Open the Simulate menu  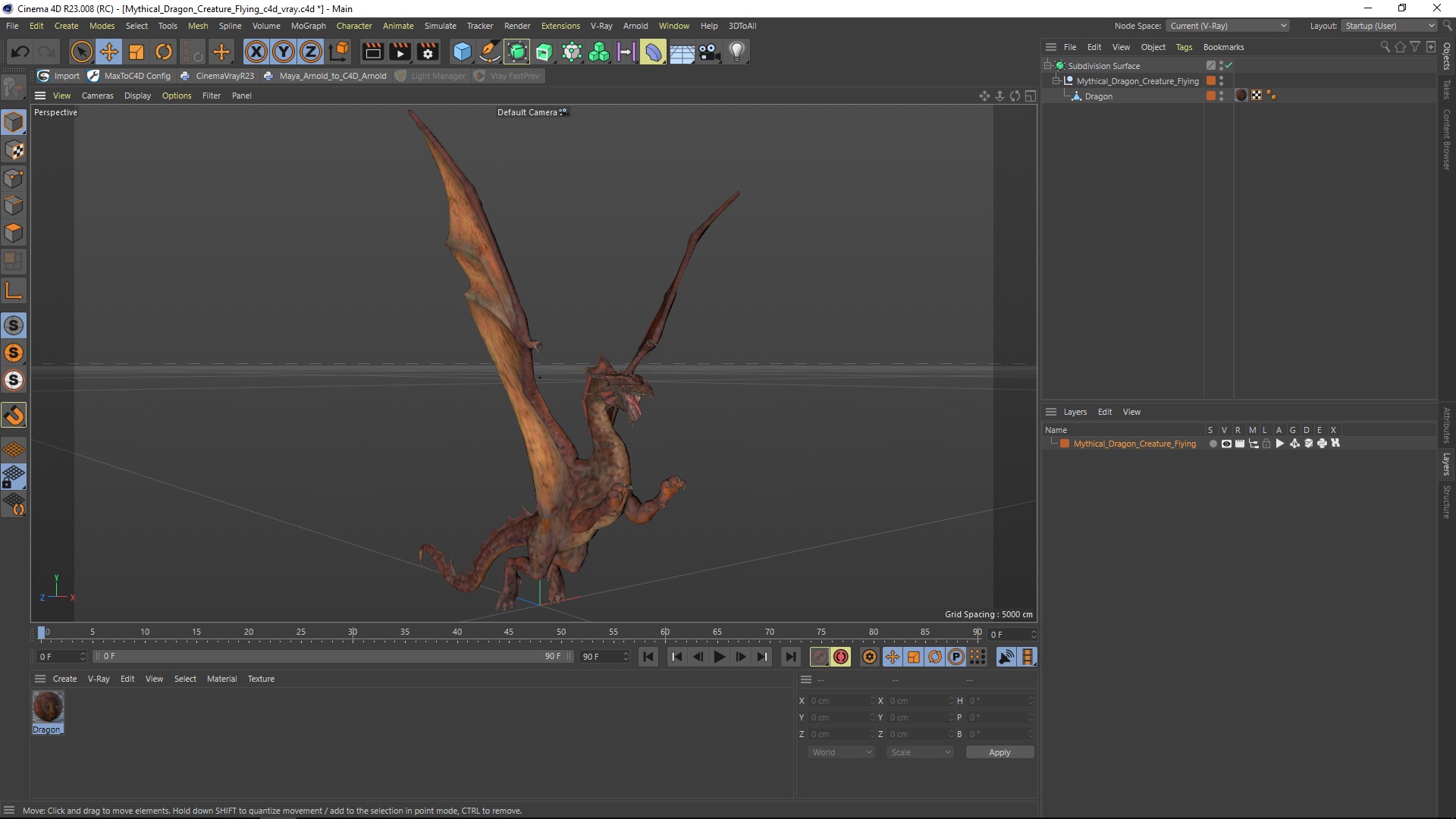click(440, 26)
